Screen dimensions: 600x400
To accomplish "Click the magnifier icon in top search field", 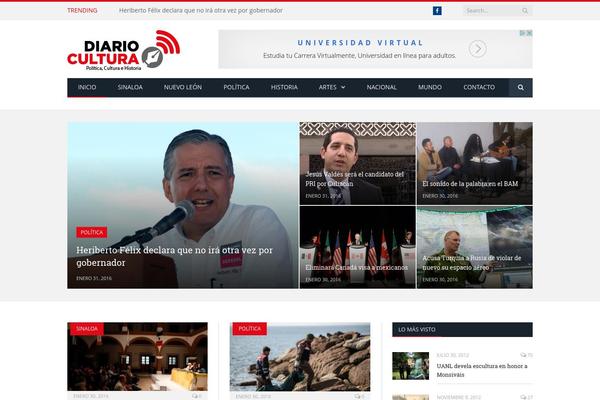I will (x=525, y=11).
